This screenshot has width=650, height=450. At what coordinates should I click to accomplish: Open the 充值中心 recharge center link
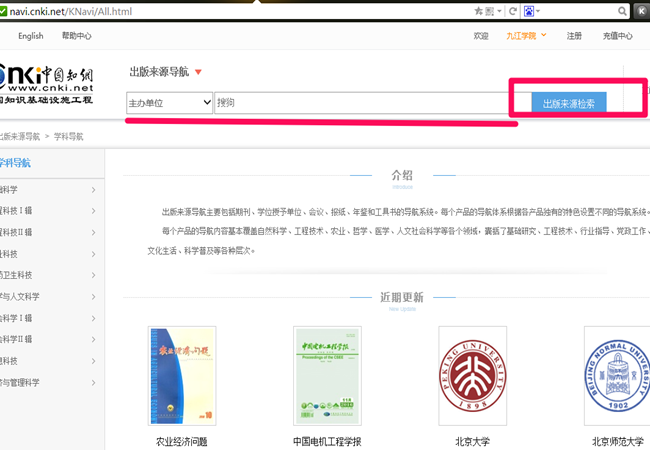[x=618, y=36]
